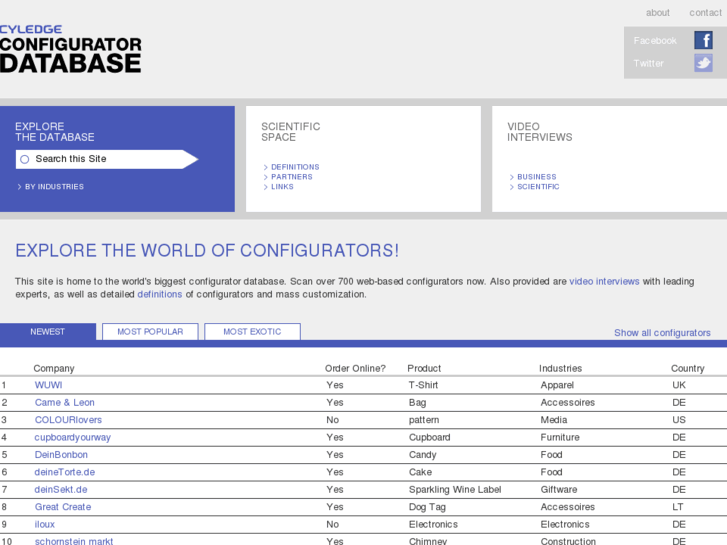Image resolution: width=727 pixels, height=545 pixels.
Task: Click the Product column header
Action: pyautogui.click(x=424, y=368)
